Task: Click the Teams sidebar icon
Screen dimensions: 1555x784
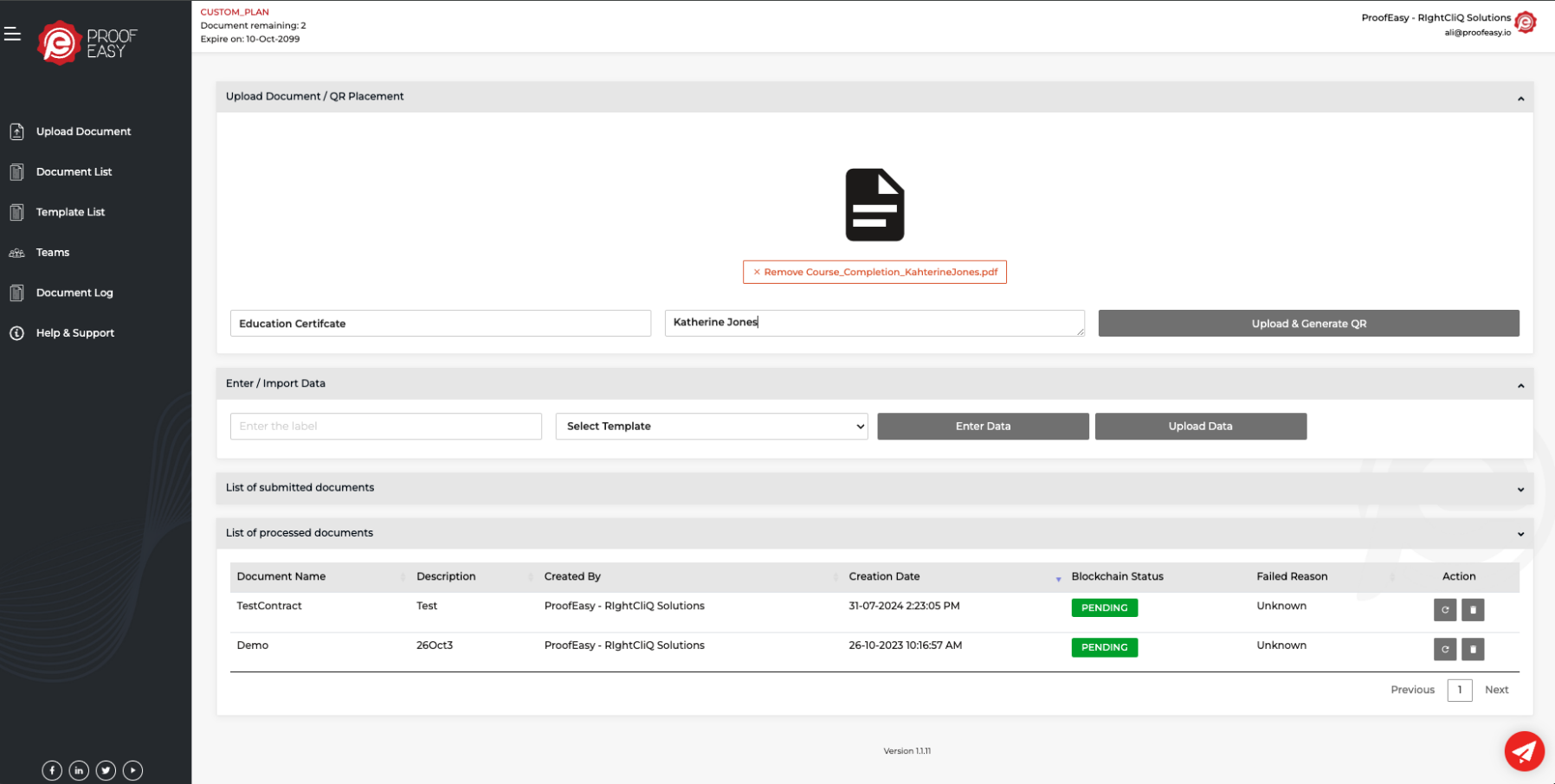Action: [16, 253]
